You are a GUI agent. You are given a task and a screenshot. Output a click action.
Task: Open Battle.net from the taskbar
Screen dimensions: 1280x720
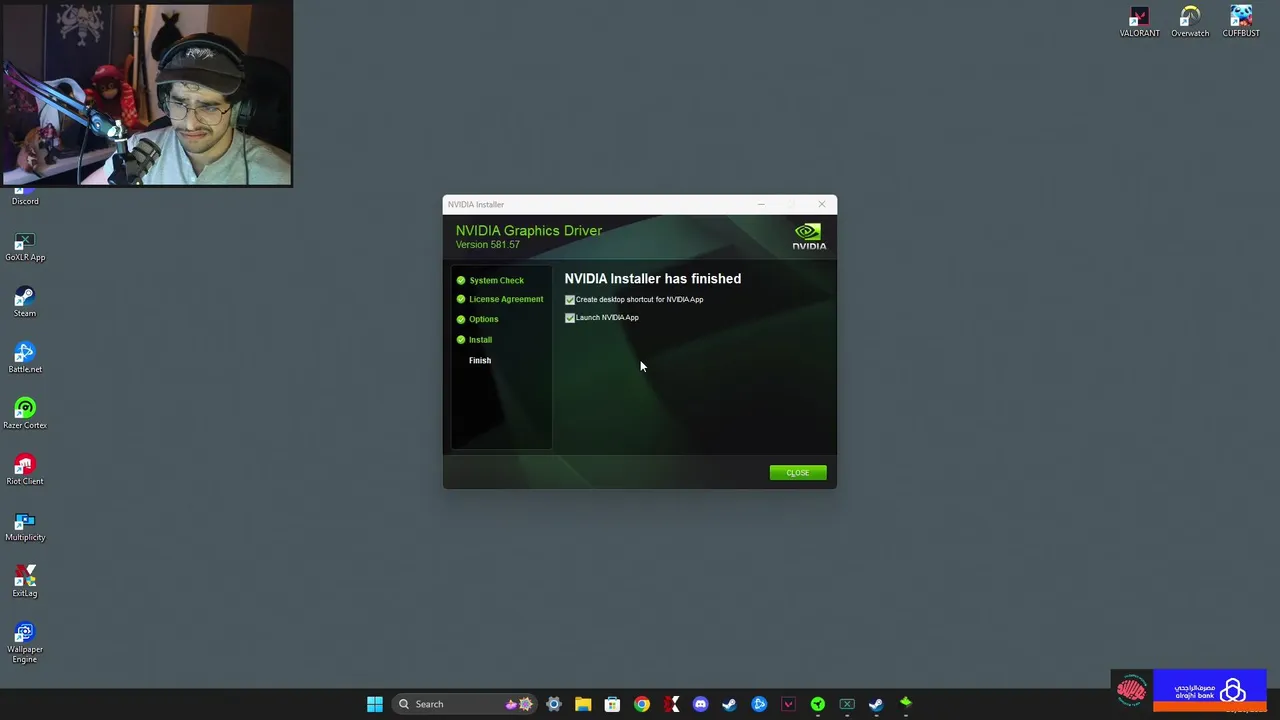point(759,704)
